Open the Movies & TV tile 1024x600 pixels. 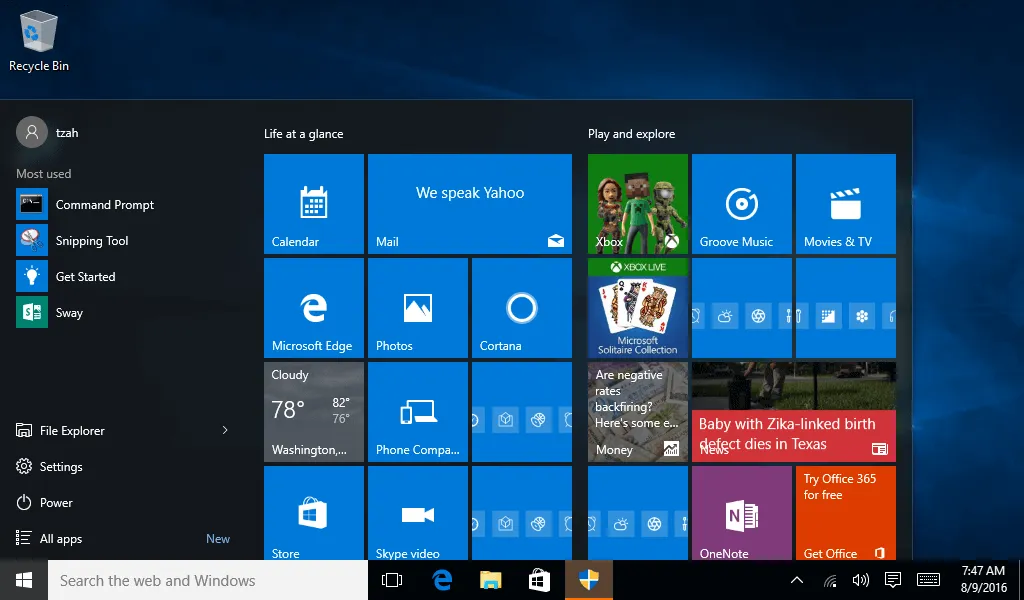click(845, 204)
